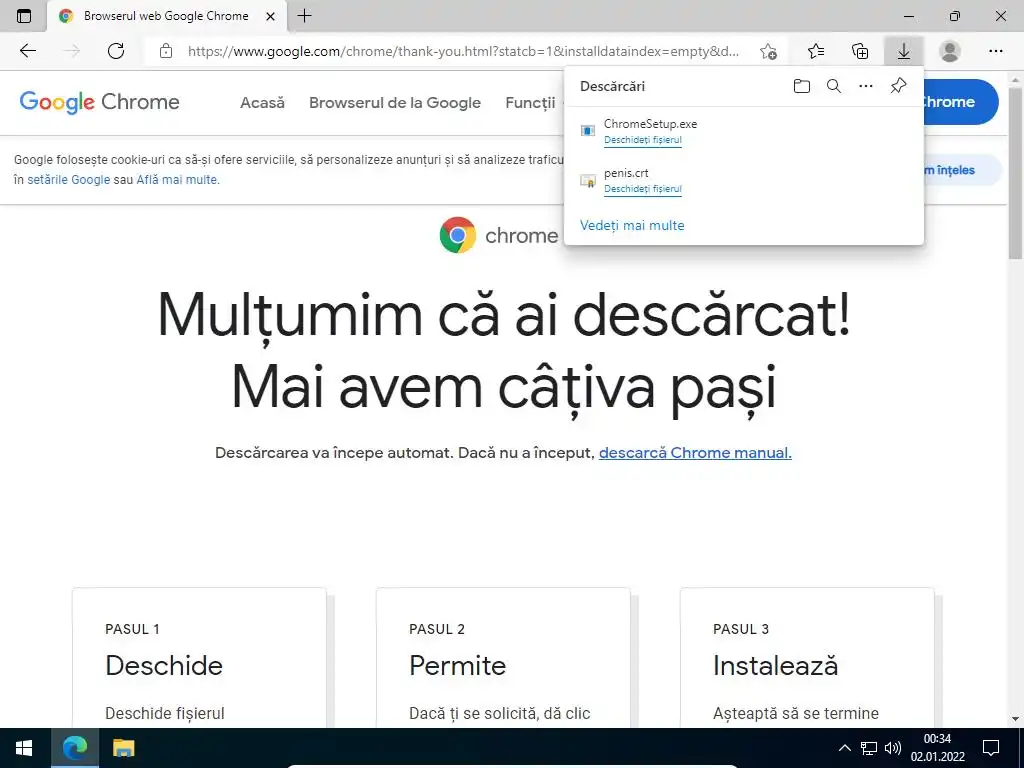Open more options in Descărcări panel
Image resolution: width=1024 pixels, height=768 pixels.
pos(866,86)
